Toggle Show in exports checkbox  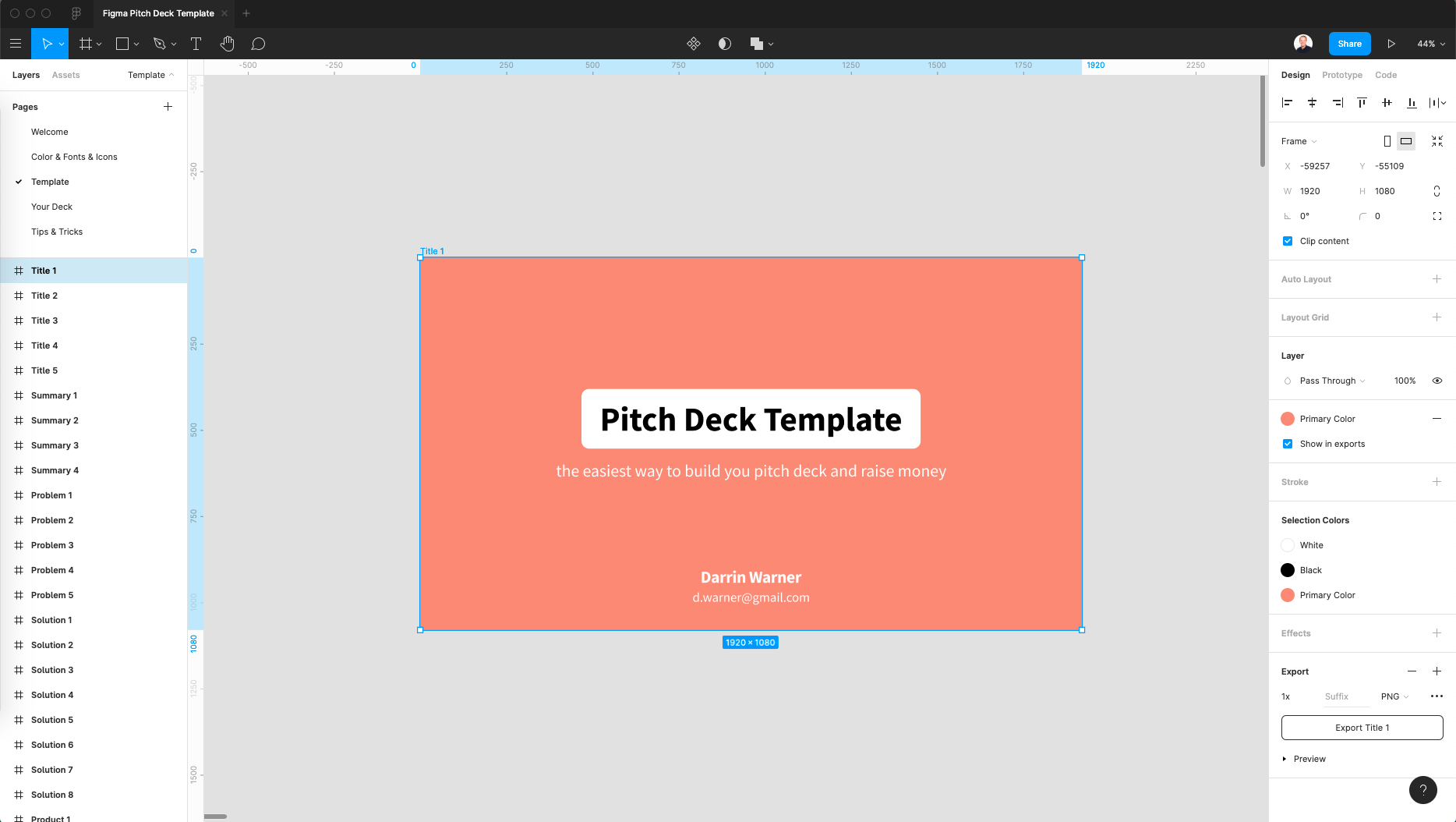(x=1288, y=444)
